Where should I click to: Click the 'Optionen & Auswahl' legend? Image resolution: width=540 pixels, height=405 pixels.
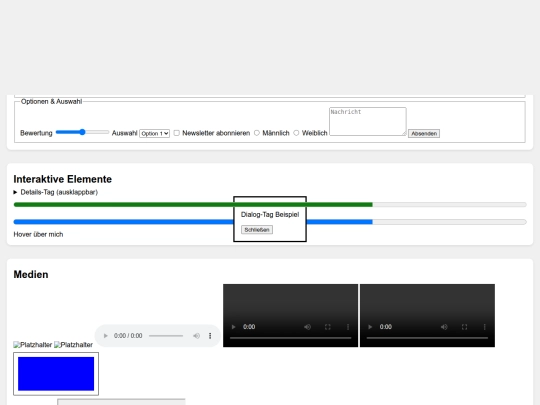click(52, 102)
